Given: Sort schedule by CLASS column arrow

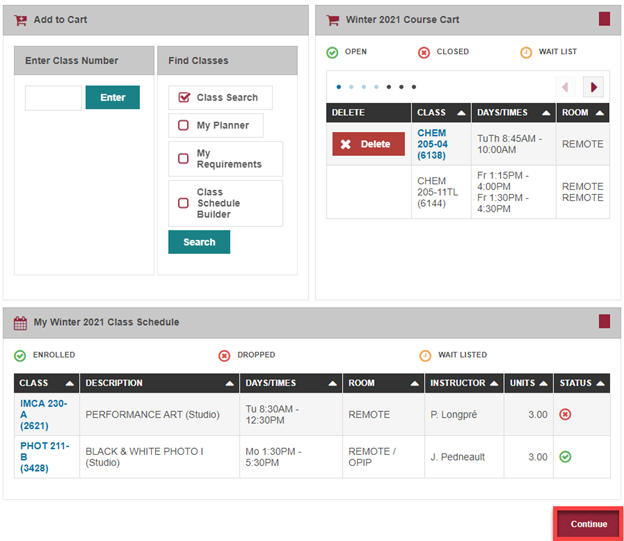Looking at the screenshot, I should (x=70, y=383).
